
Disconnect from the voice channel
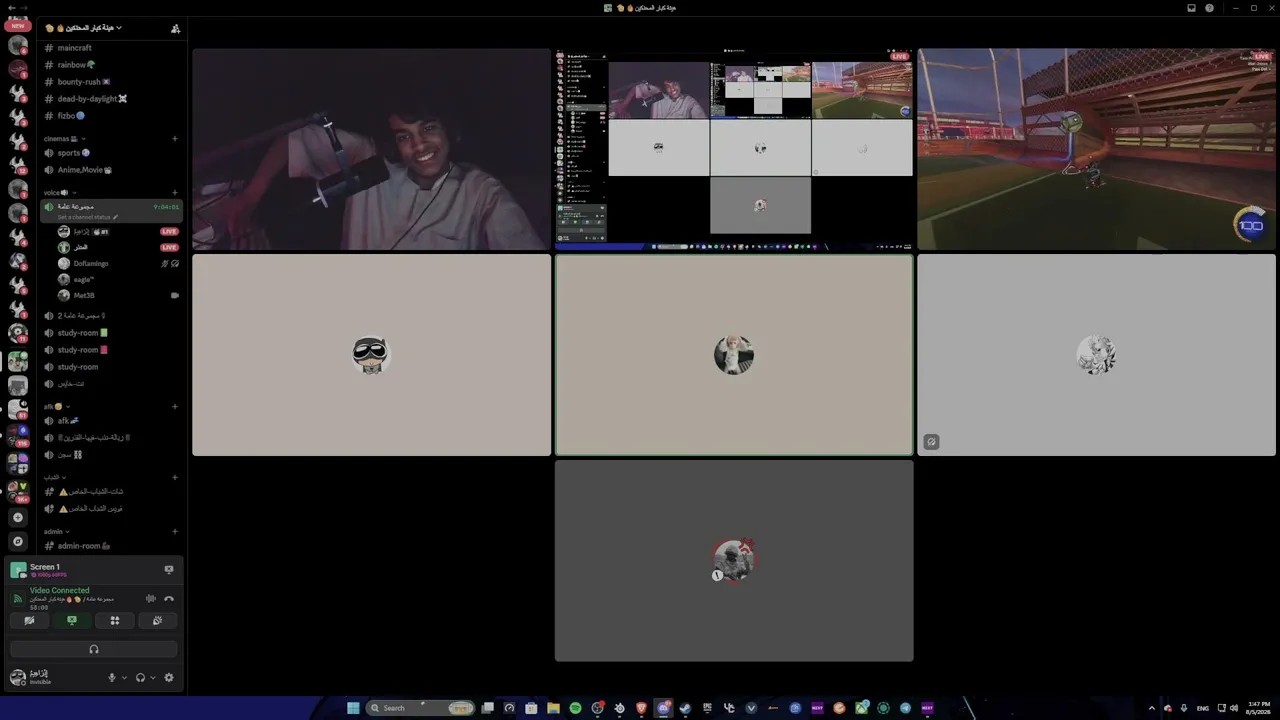click(x=169, y=599)
